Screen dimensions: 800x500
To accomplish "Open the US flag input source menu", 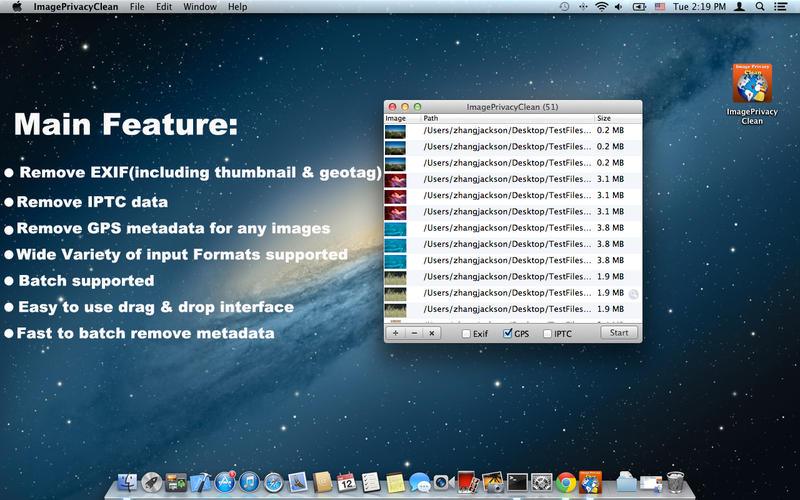I will [x=660, y=7].
